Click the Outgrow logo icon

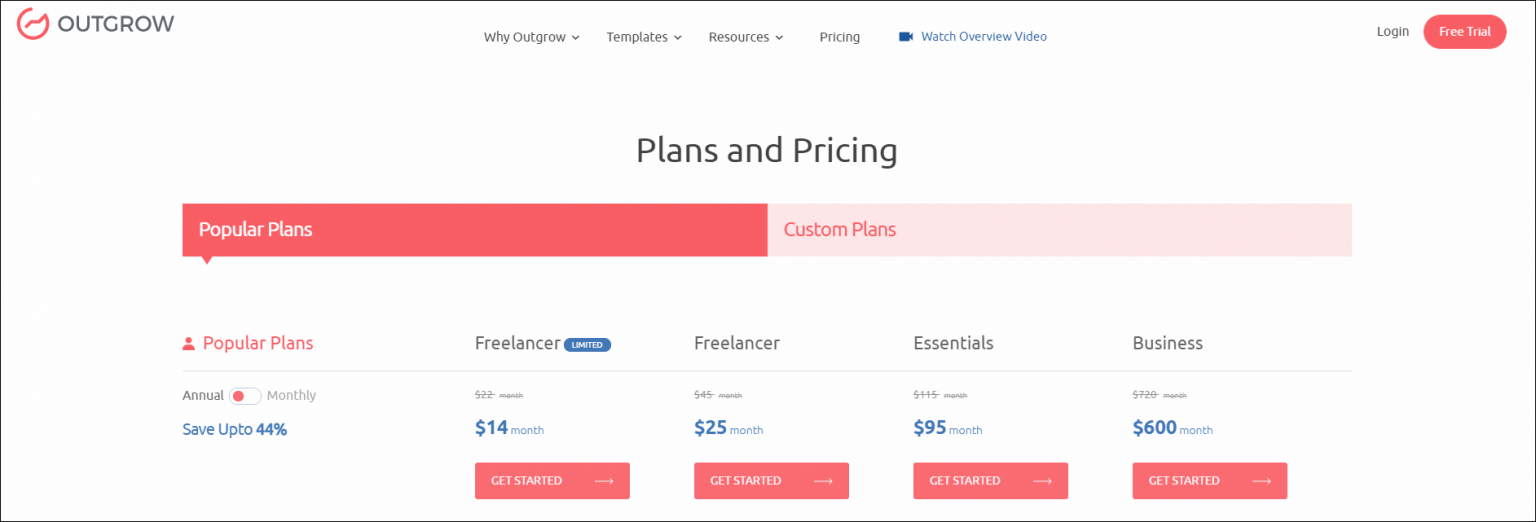pyautogui.click(x=33, y=23)
